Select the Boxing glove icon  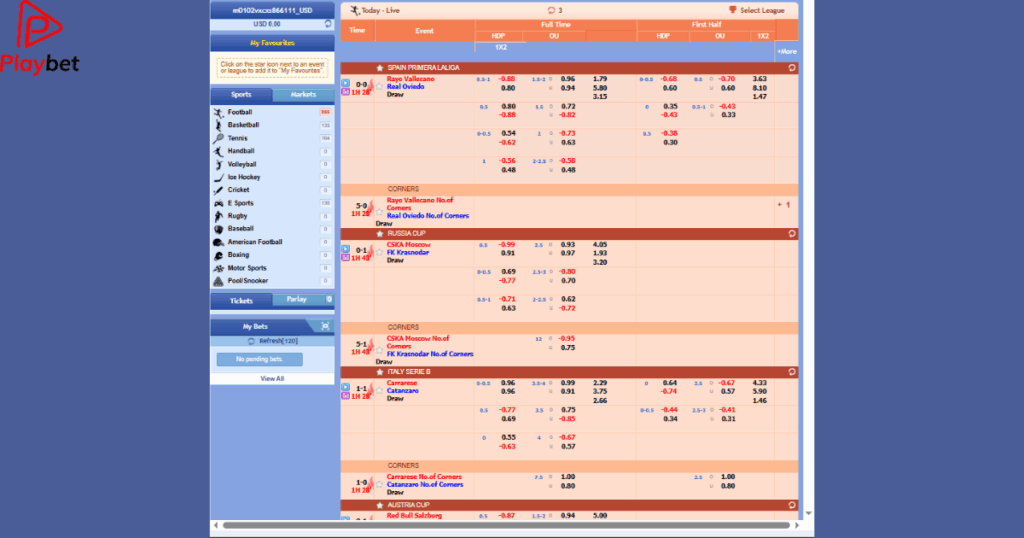tap(219, 255)
